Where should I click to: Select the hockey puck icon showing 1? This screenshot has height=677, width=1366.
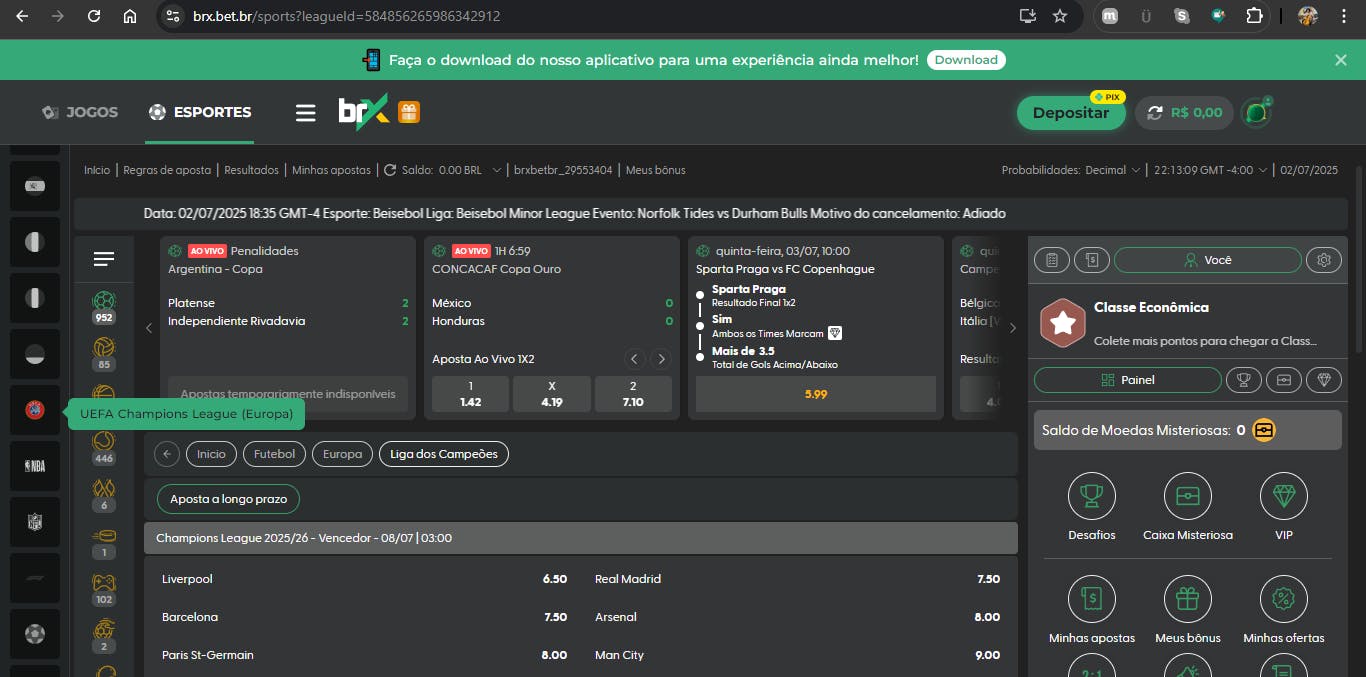point(104,542)
